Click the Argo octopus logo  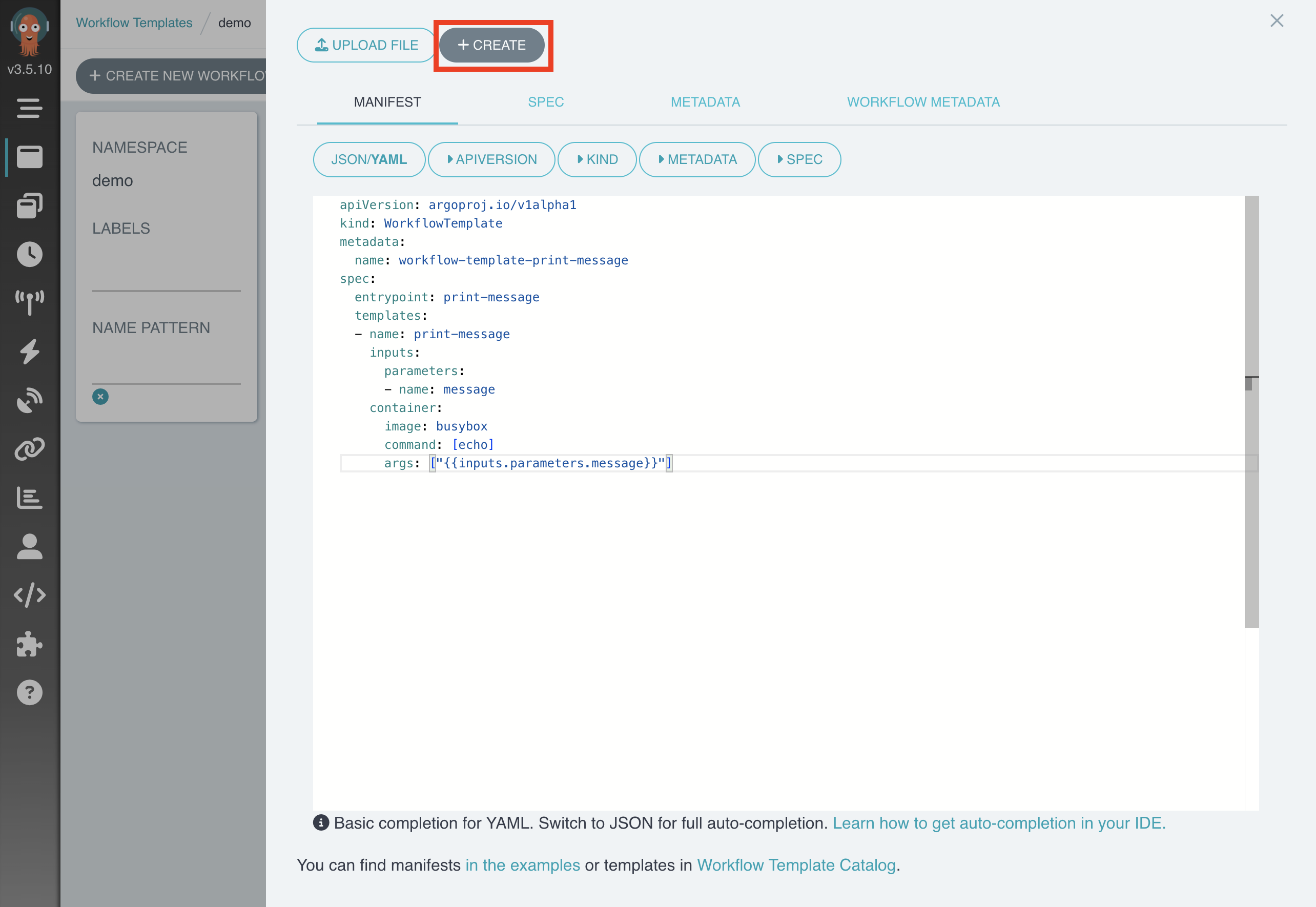point(29,31)
